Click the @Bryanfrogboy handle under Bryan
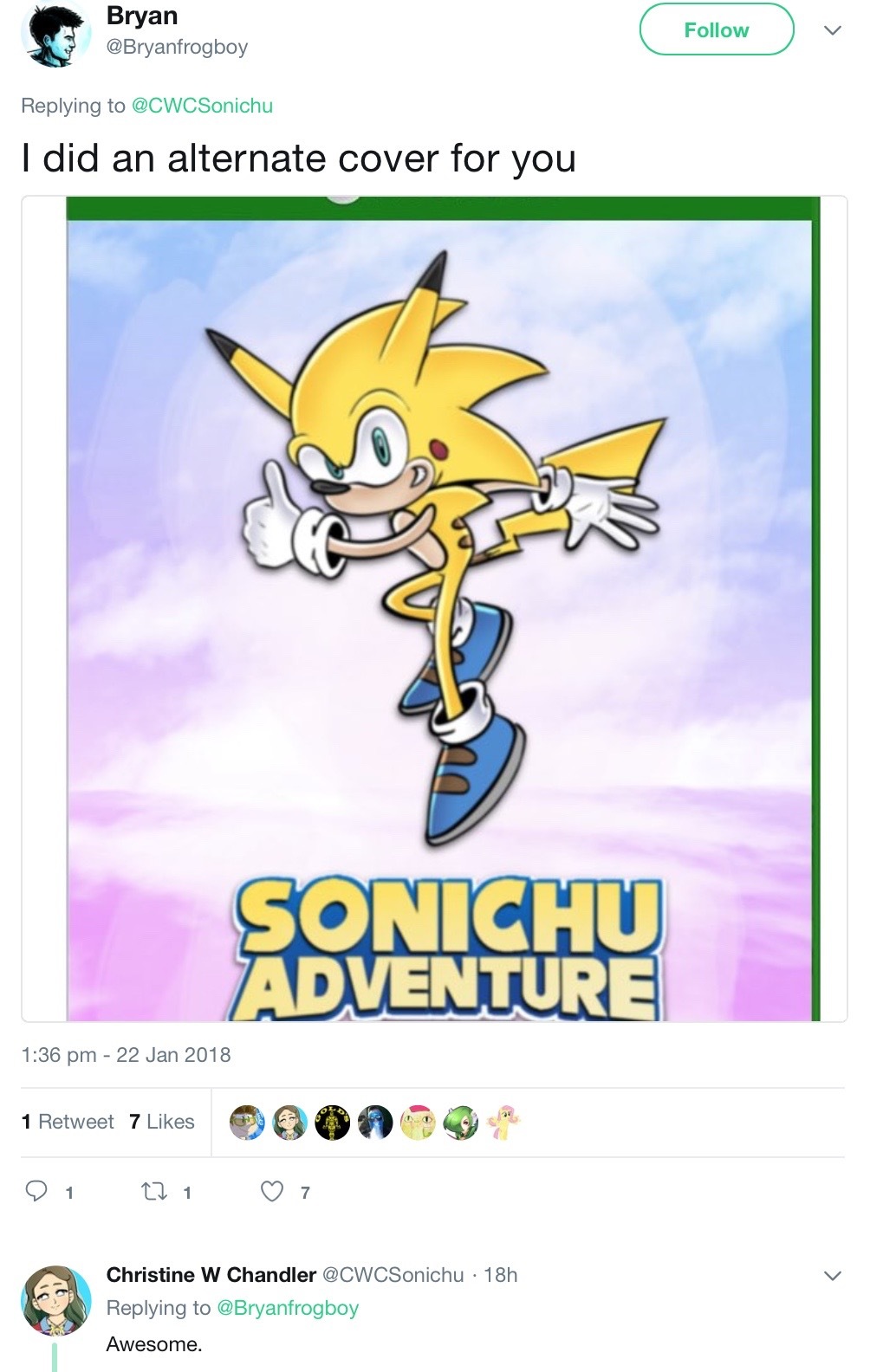This screenshot has width=896, height=1372. [177, 47]
